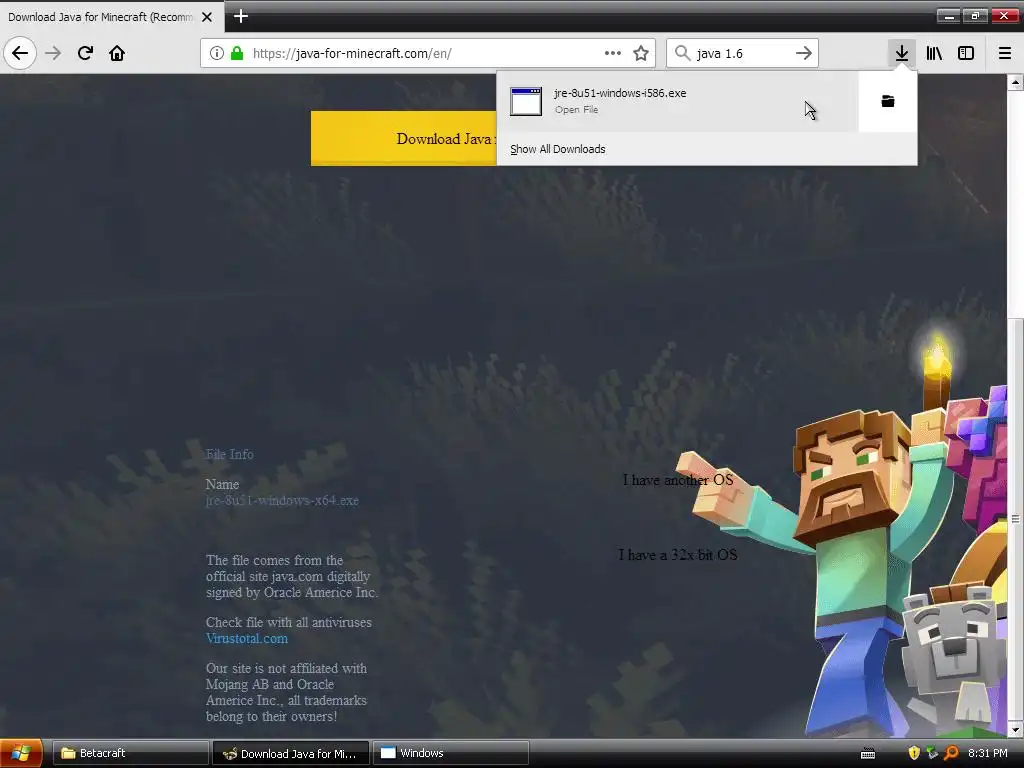Click the I have another OS link
Viewport: 1024px width, 768px height.
(x=678, y=480)
